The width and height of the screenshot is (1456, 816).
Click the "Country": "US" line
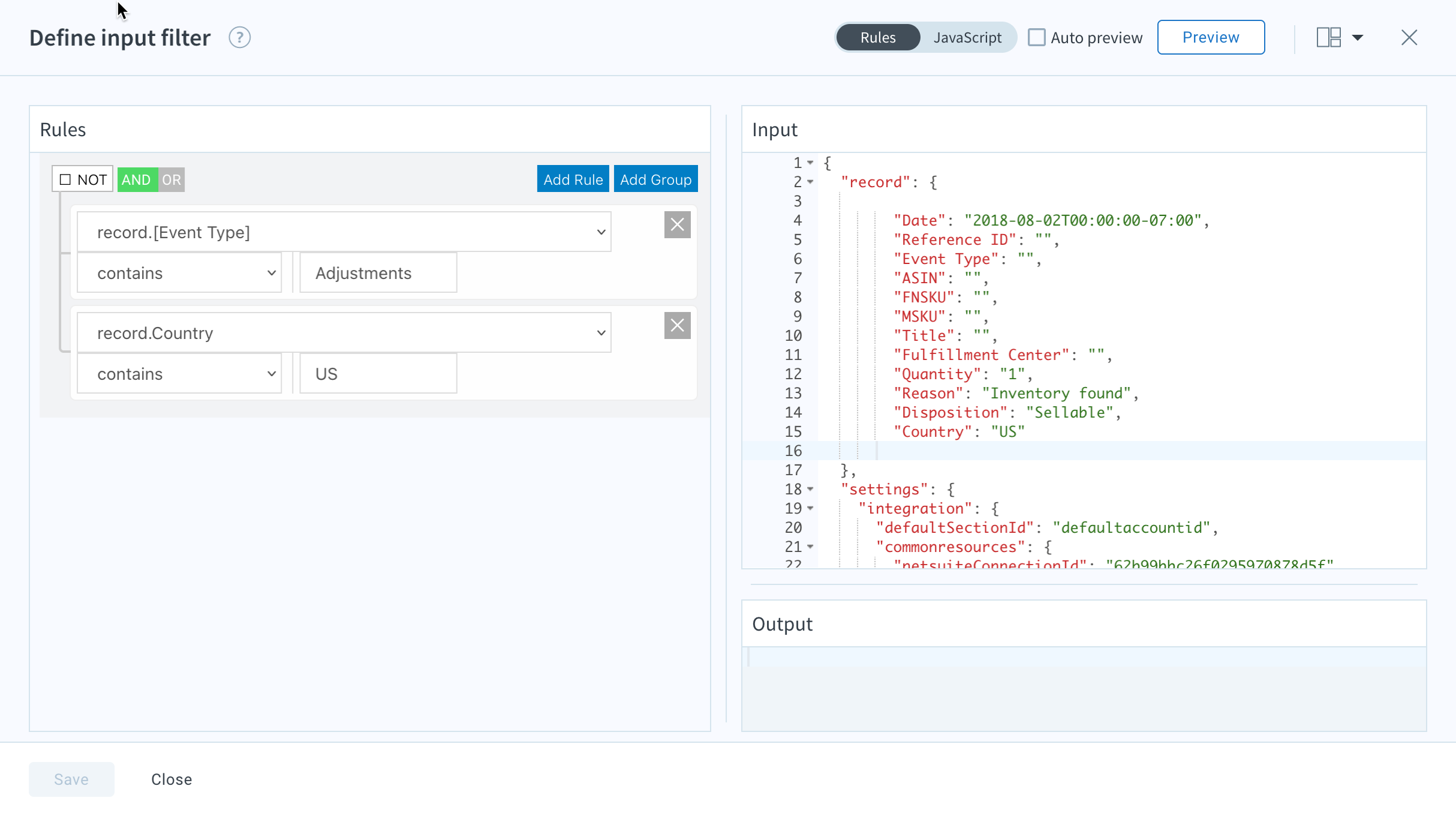[959, 431]
